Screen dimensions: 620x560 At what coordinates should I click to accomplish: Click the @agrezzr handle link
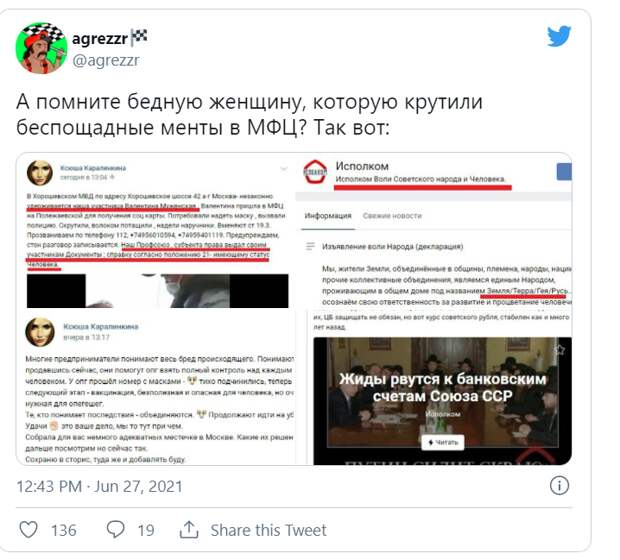point(106,61)
